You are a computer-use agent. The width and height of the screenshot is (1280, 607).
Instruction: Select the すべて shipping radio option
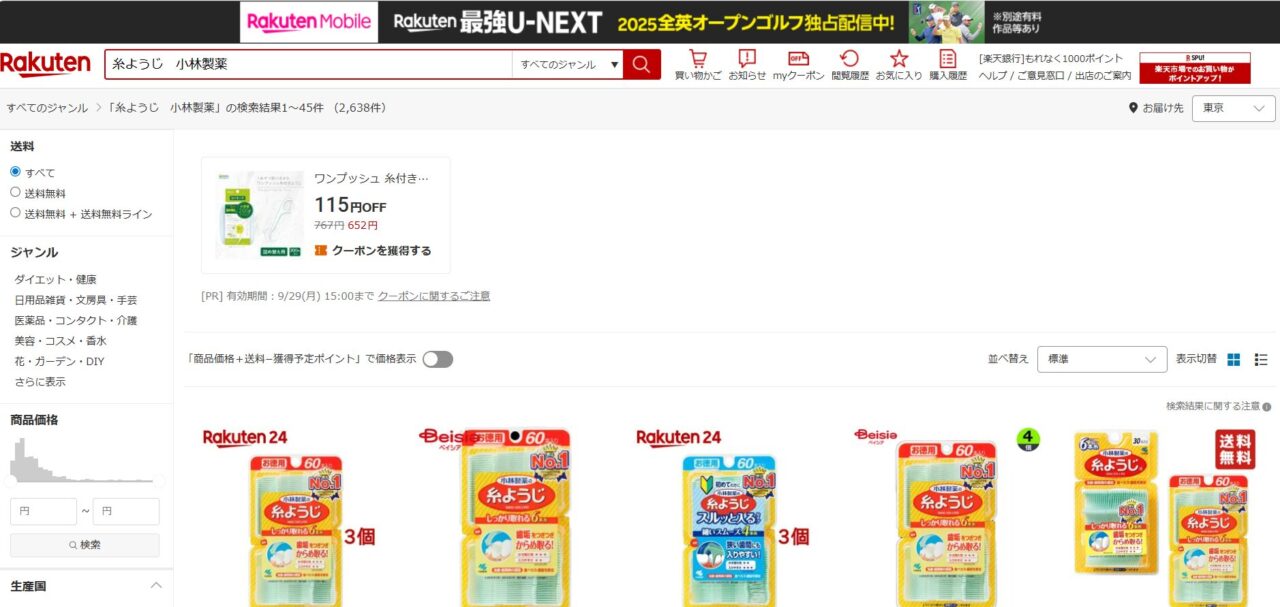(x=15, y=172)
